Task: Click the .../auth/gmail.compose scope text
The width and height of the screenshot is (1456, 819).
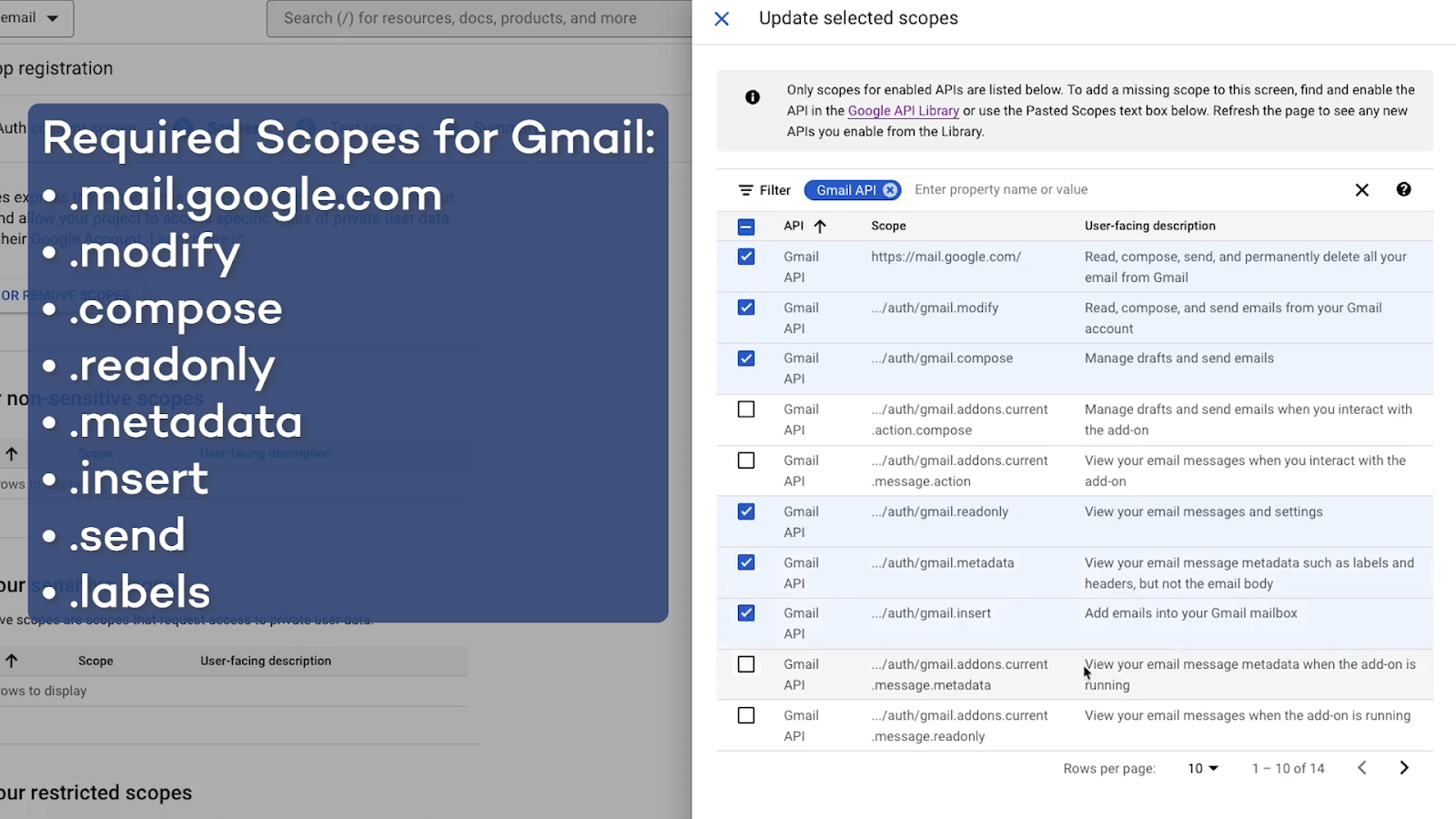Action: pos(942,359)
